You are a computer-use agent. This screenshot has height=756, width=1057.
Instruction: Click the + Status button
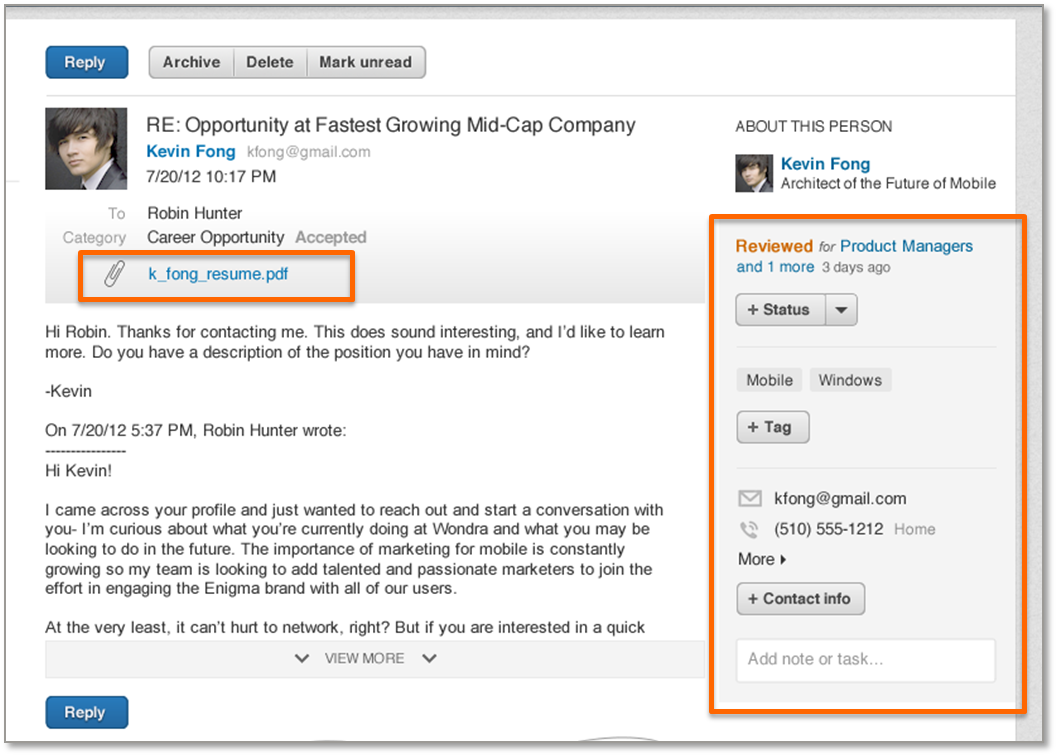pos(780,310)
